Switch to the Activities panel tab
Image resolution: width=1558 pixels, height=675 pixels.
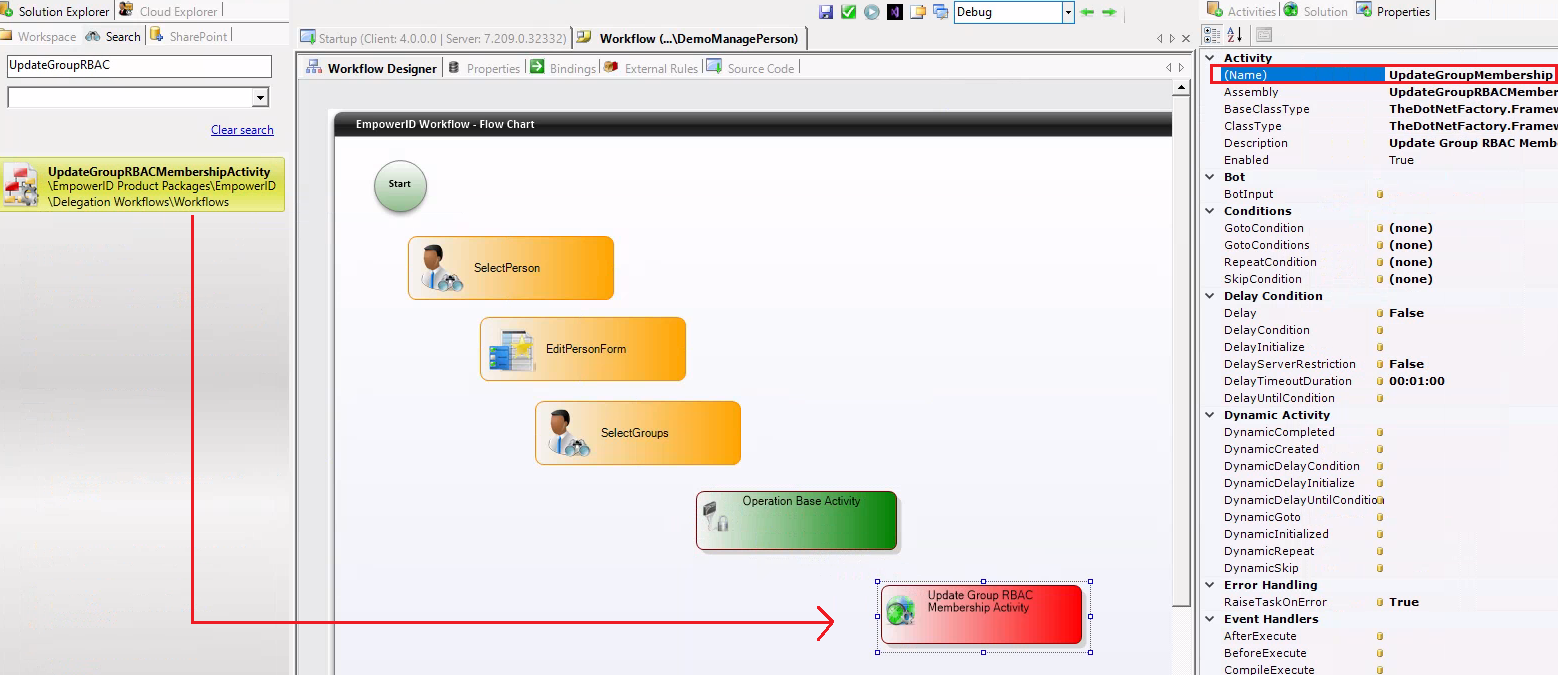coord(1241,11)
